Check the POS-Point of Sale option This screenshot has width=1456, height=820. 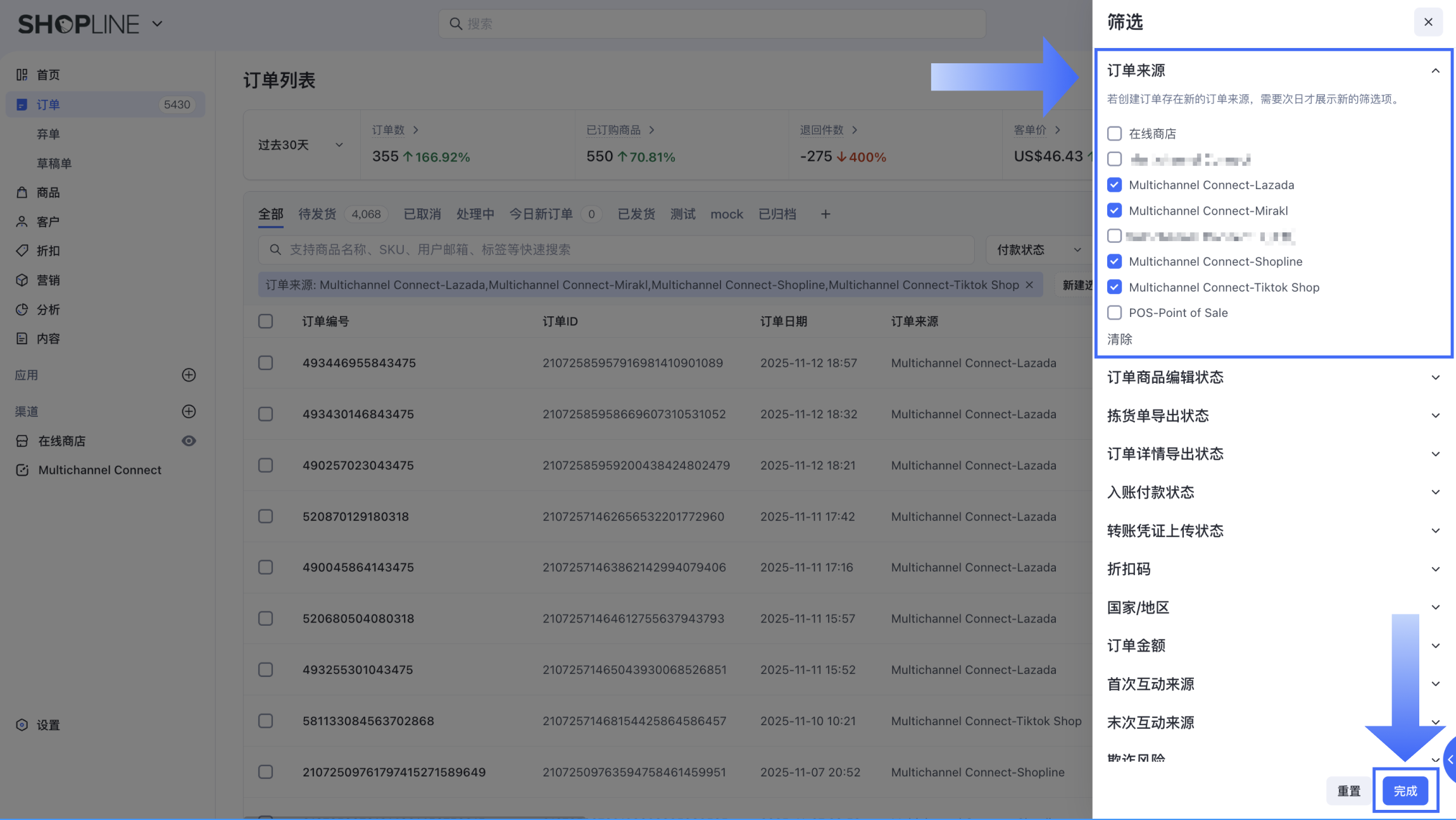pos(1114,313)
